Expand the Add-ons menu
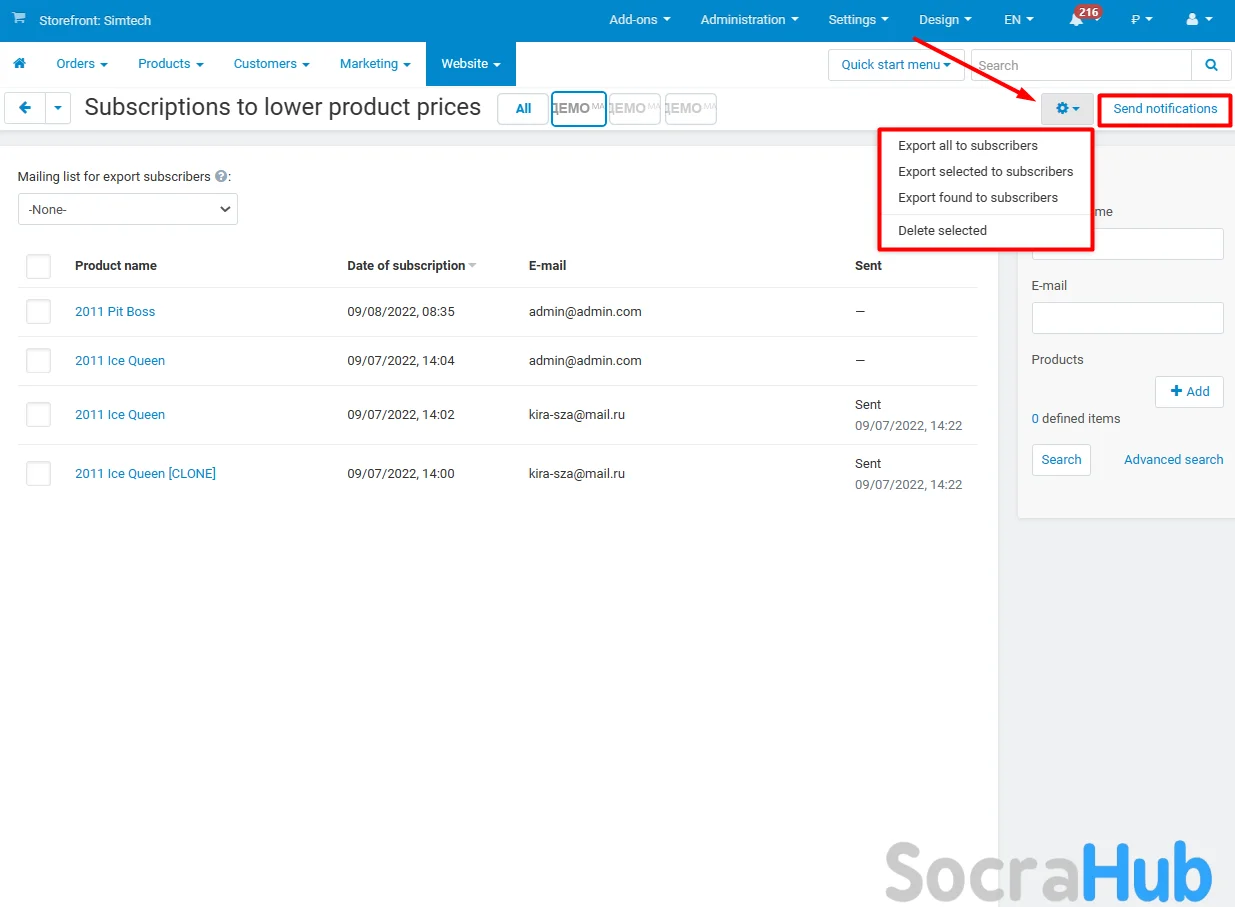Screen dimensions: 1235x907 click(639, 20)
